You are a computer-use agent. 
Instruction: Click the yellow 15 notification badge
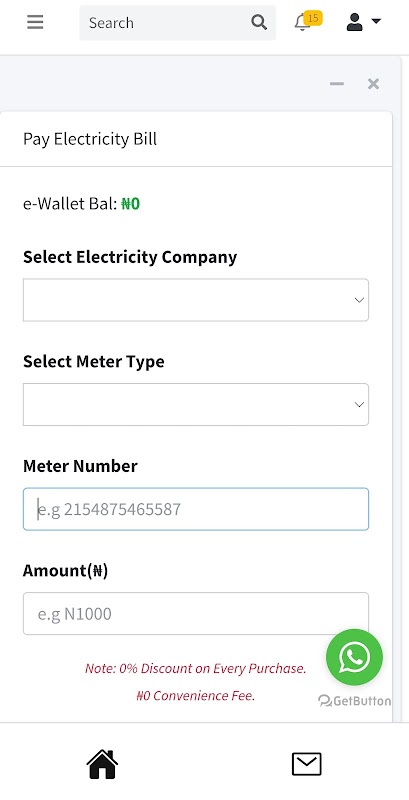click(x=313, y=18)
